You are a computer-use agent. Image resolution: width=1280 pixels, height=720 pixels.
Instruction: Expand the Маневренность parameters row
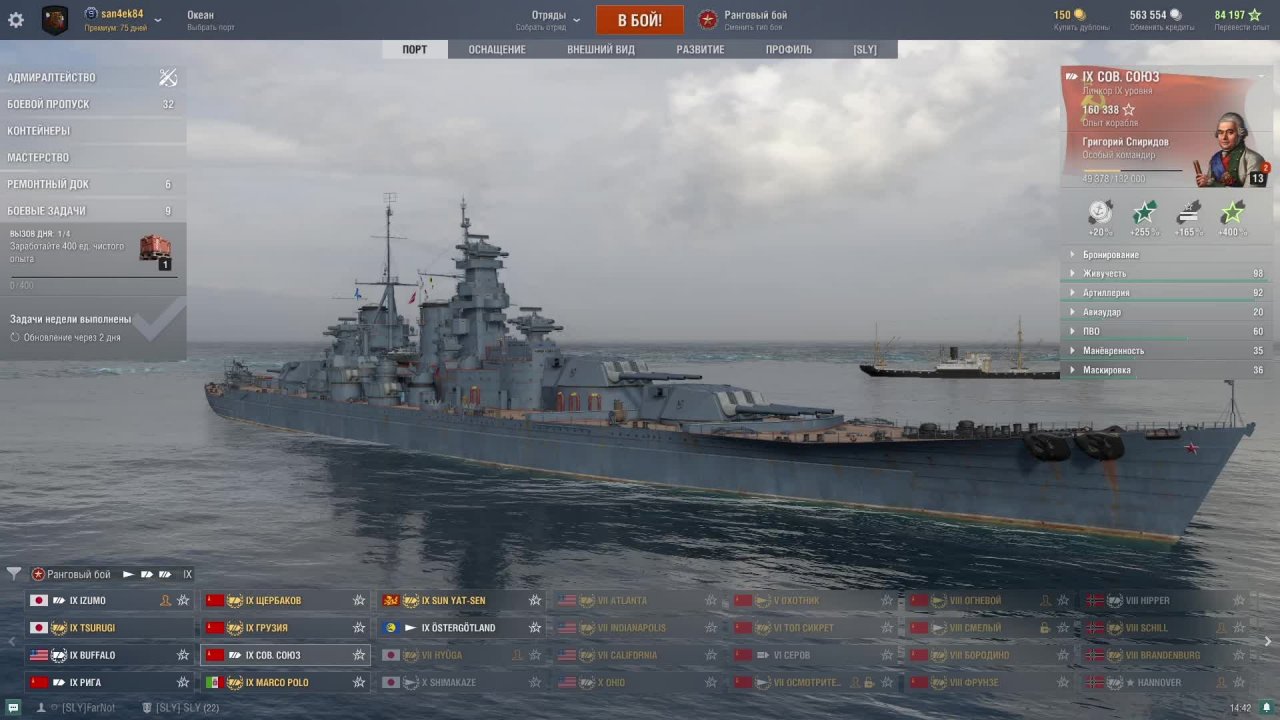tap(1163, 351)
